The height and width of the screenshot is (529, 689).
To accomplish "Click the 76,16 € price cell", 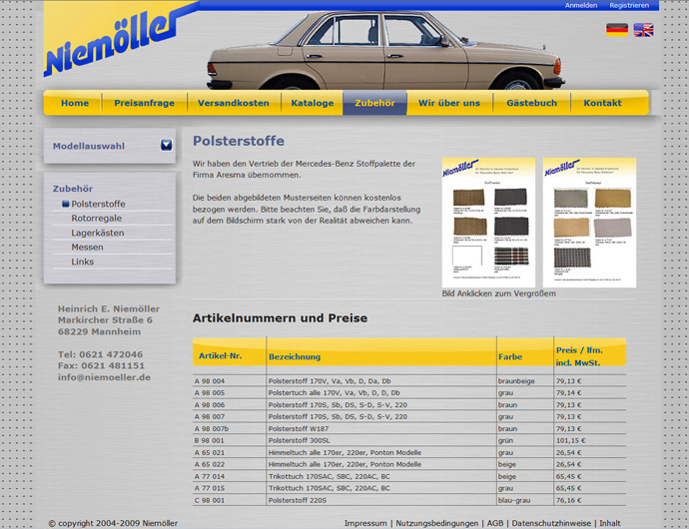I will [x=569, y=500].
